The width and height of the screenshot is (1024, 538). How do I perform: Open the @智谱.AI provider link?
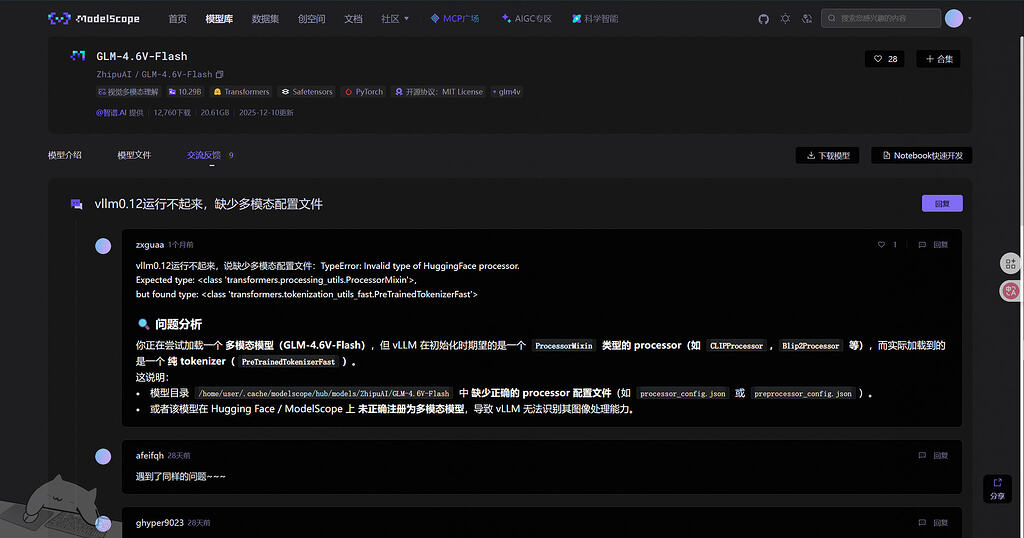(x=111, y=113)
